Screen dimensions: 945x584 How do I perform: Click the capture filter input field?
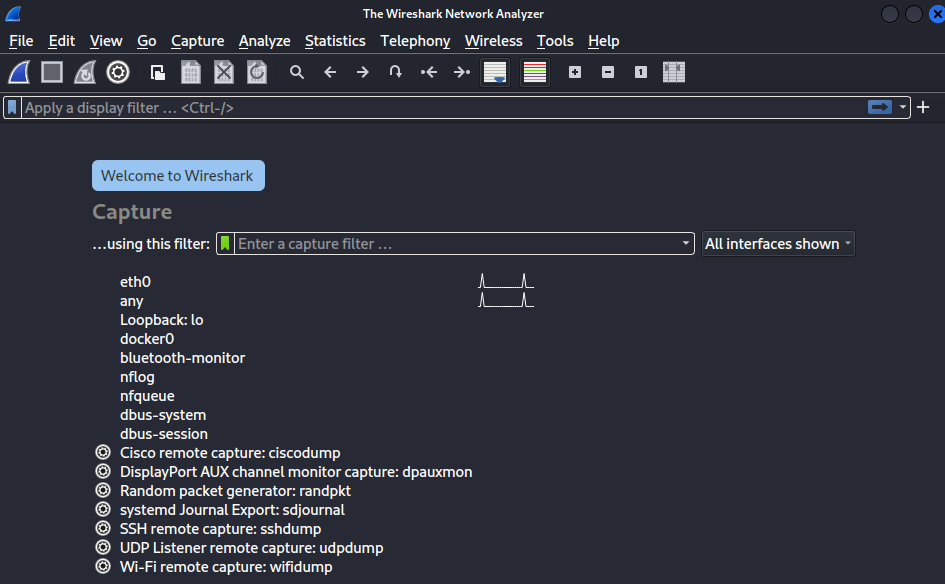[x=456, y=243]
